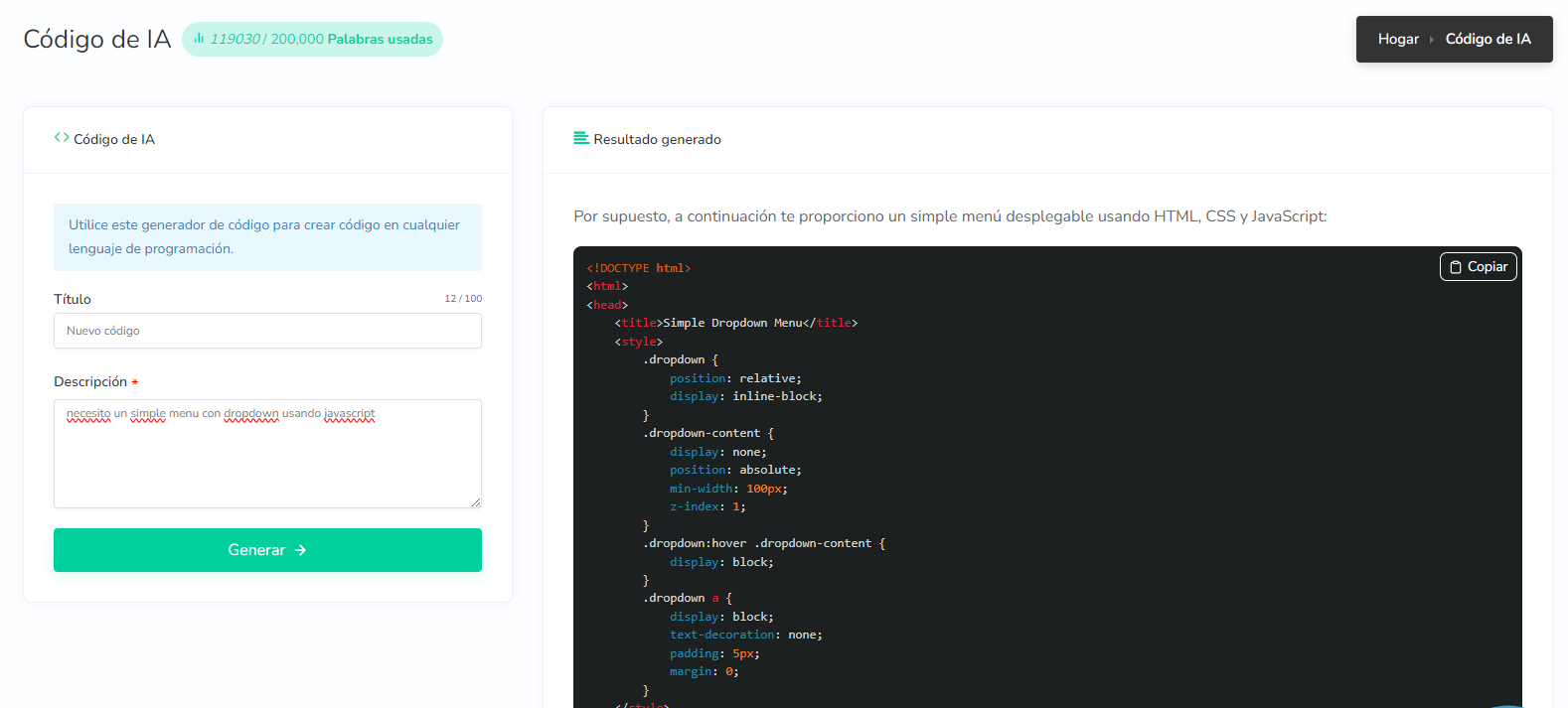Image resolution: width=1568 pixels, height=708 pixels.
Task: Click the 'display: inline-block;' code line
Action: coord(746,396)
